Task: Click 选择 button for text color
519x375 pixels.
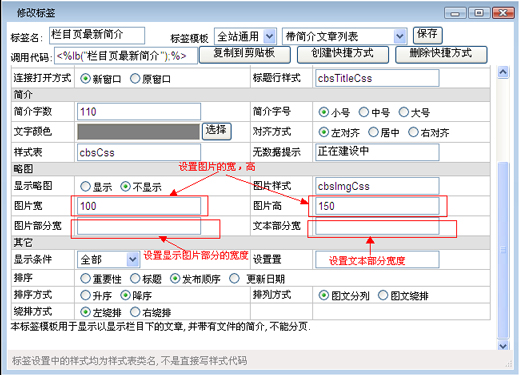Action: pos(217,131)
